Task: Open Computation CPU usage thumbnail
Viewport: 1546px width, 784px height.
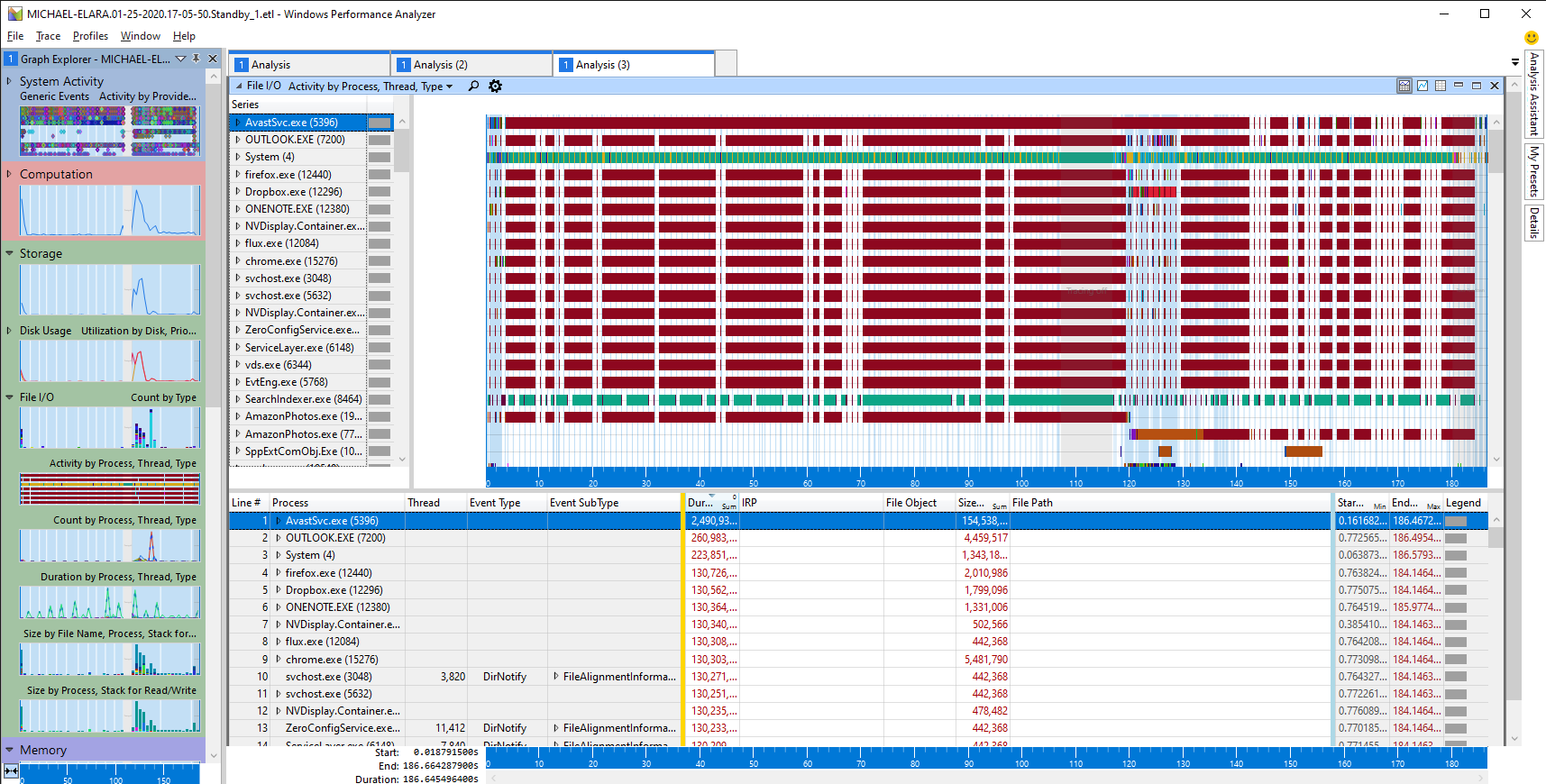Action: point(109,210)
